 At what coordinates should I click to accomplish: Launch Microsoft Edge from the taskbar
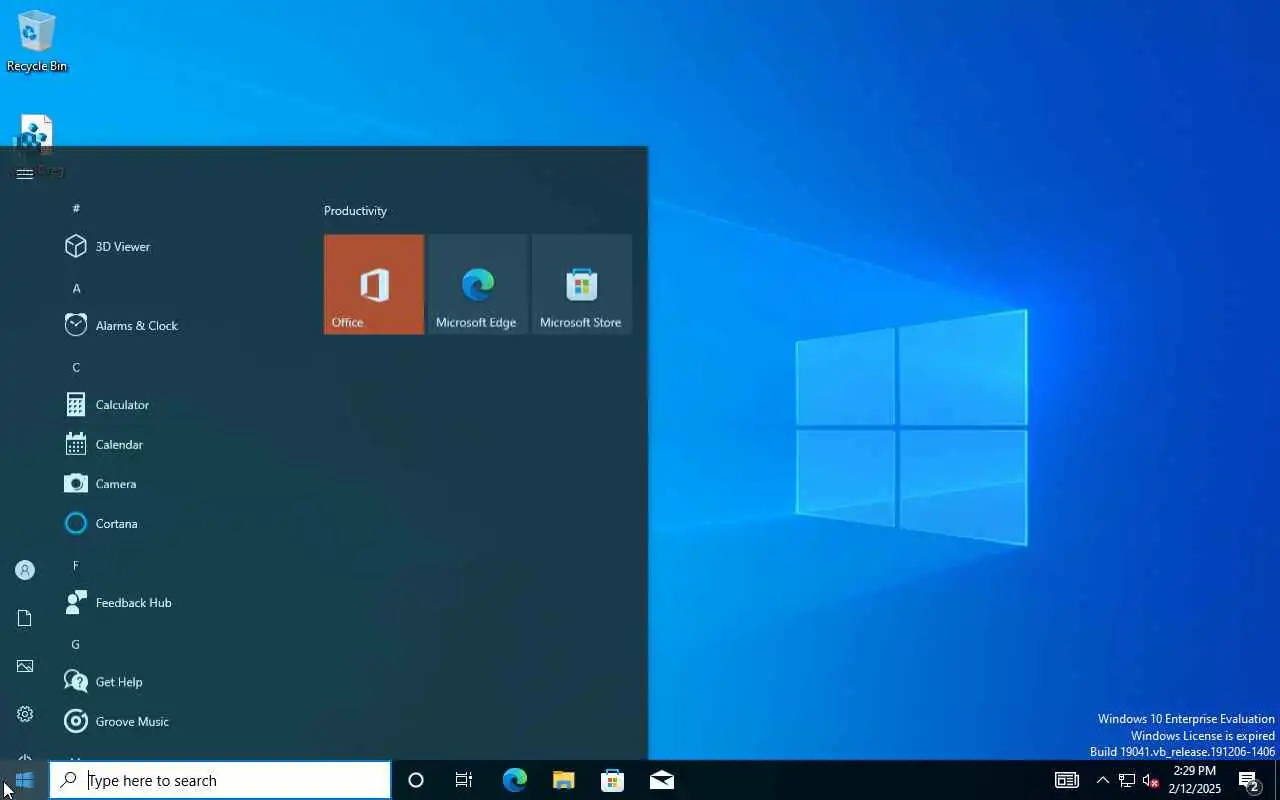514,780
